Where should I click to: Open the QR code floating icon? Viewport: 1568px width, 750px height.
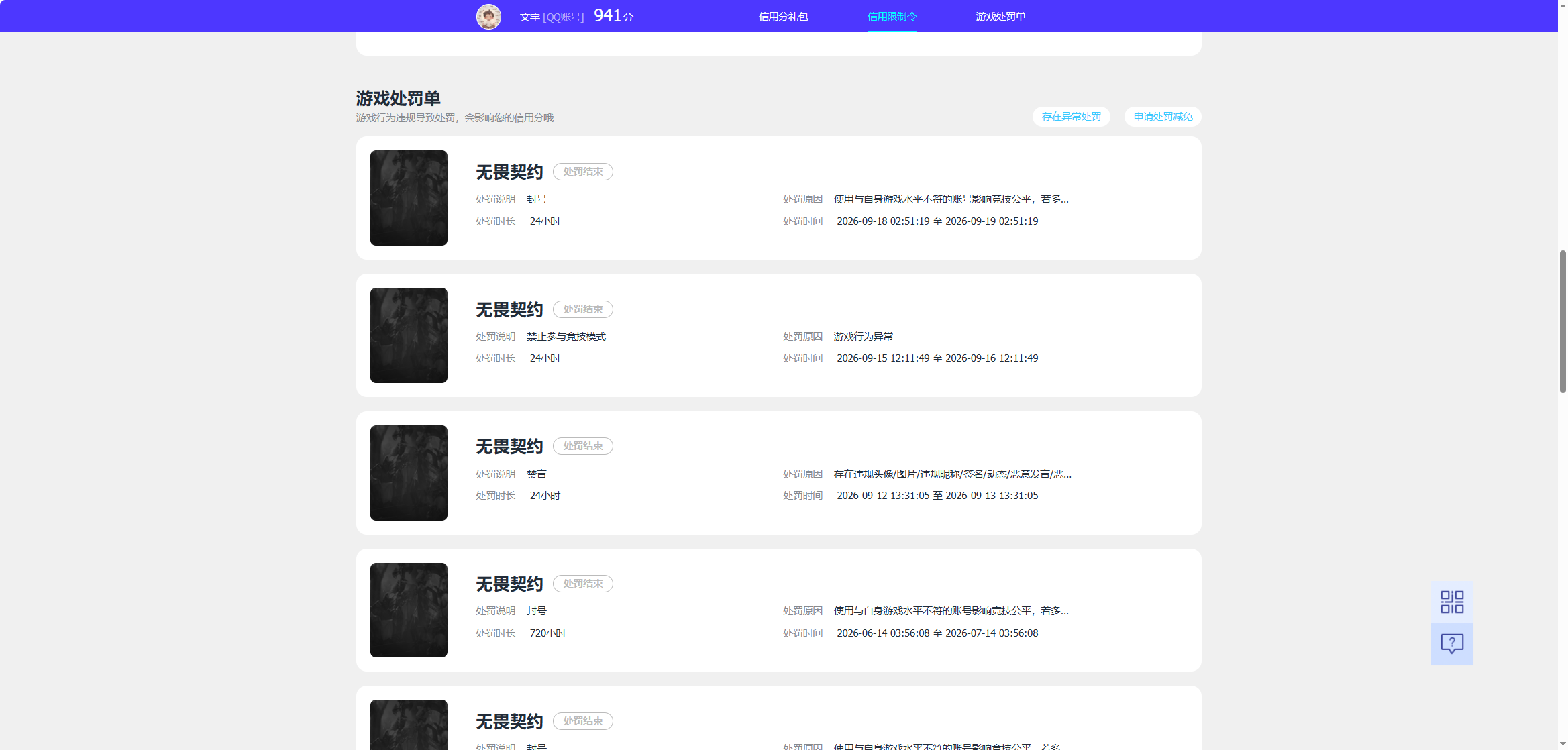[x=1452, y=602]
